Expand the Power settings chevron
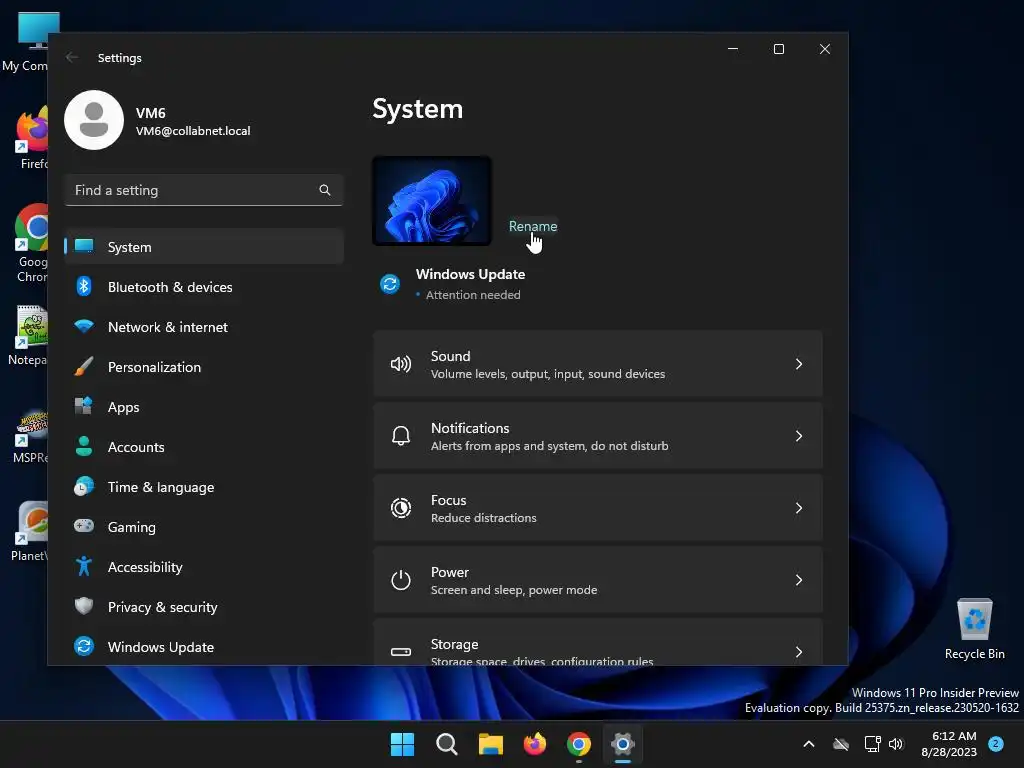This screenshot has width=1024, height=768. pyautogui.click(x=799, y=580)
